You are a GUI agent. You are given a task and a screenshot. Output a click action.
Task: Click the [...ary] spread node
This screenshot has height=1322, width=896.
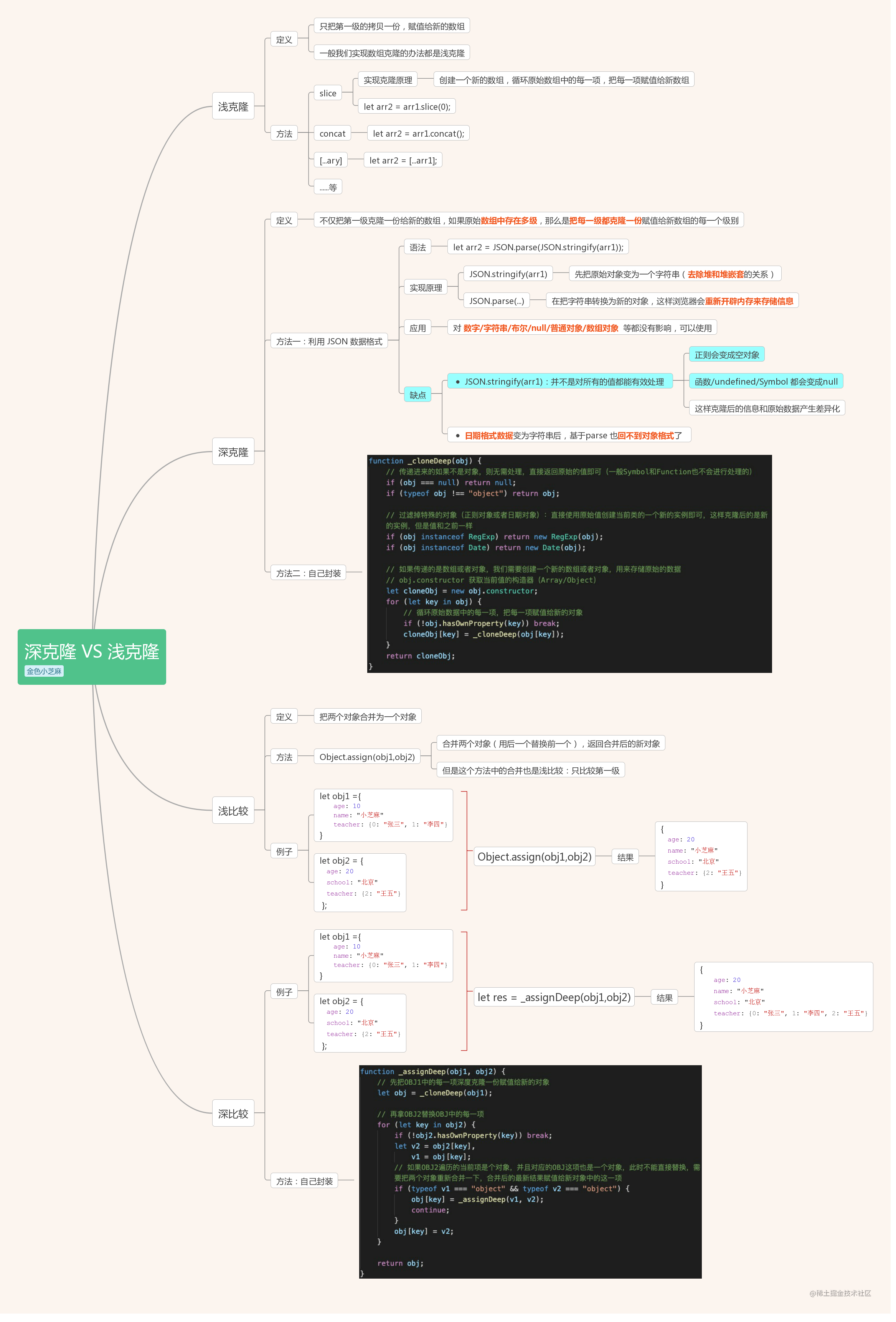(x=330, y=160)
